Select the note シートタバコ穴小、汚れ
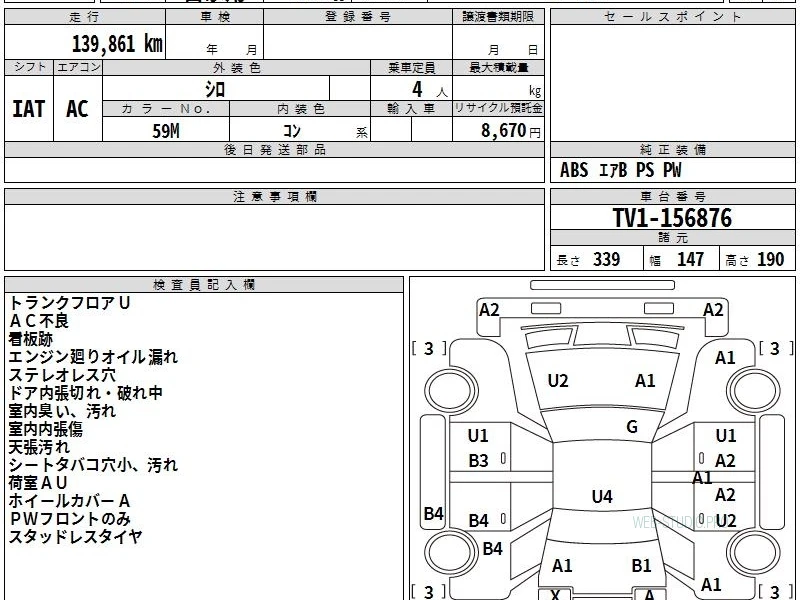 point(93,465)
